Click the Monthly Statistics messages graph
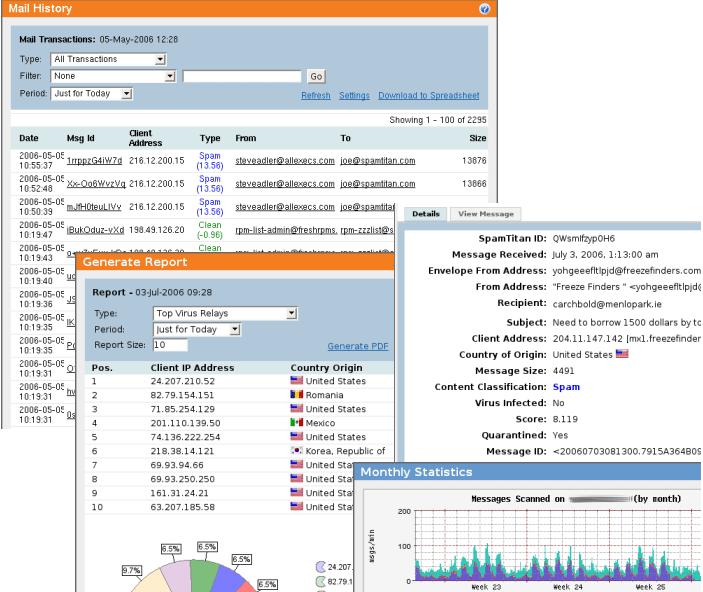Screen dimensions: 703x592 click(x=557, y=546)
